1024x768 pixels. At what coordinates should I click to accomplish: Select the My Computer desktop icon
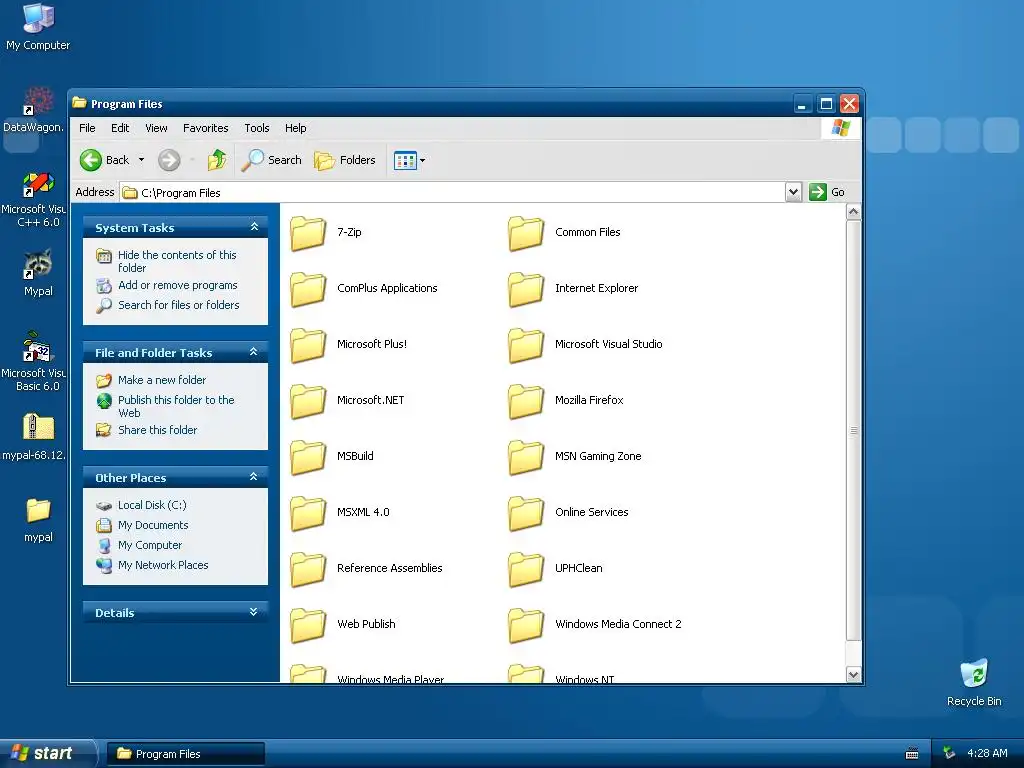[x=38, y=18]
